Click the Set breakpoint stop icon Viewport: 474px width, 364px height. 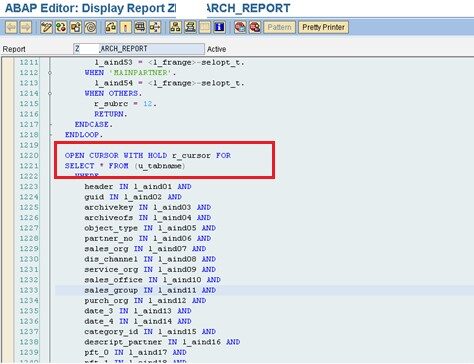[240, 27]
